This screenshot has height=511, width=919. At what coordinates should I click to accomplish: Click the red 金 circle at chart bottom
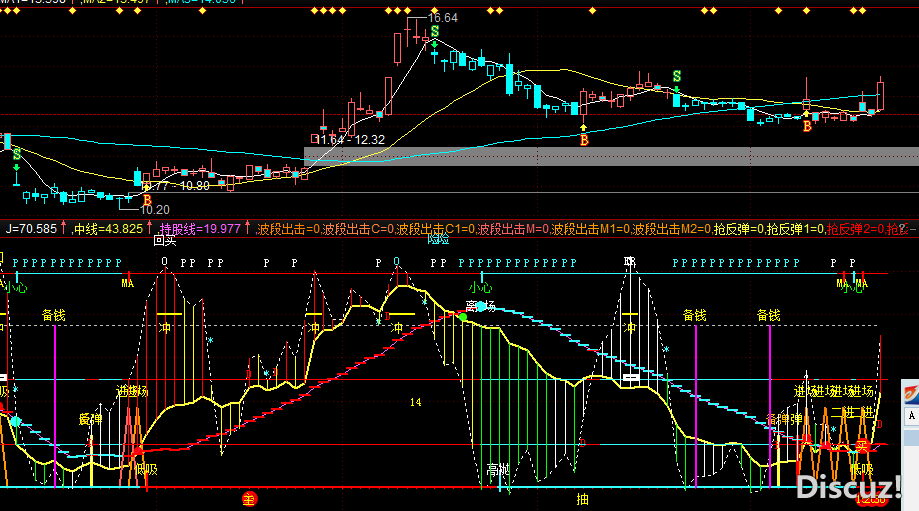click(250, 497)
